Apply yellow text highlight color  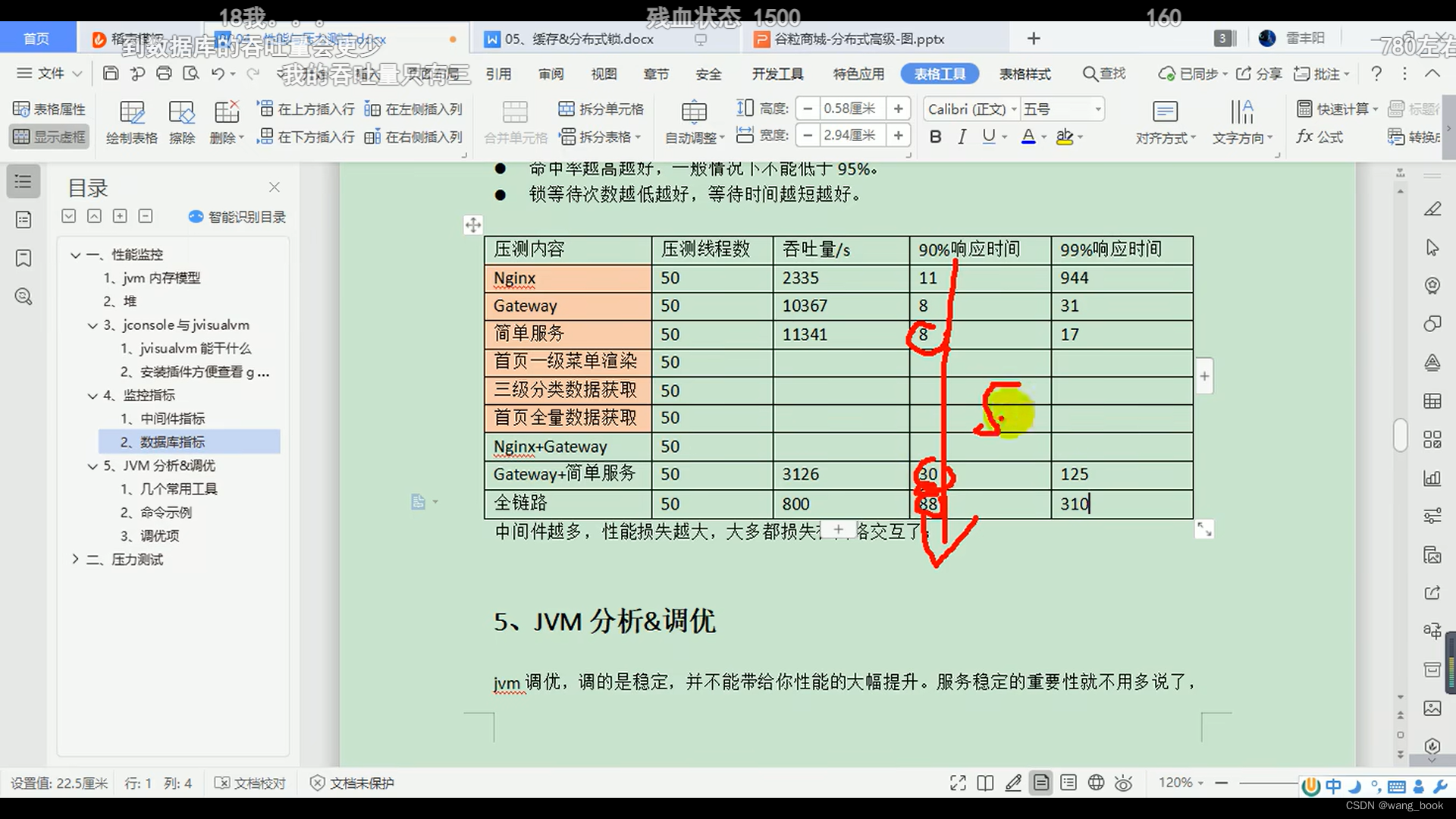pyautogui.click(x=1064, y=136)
